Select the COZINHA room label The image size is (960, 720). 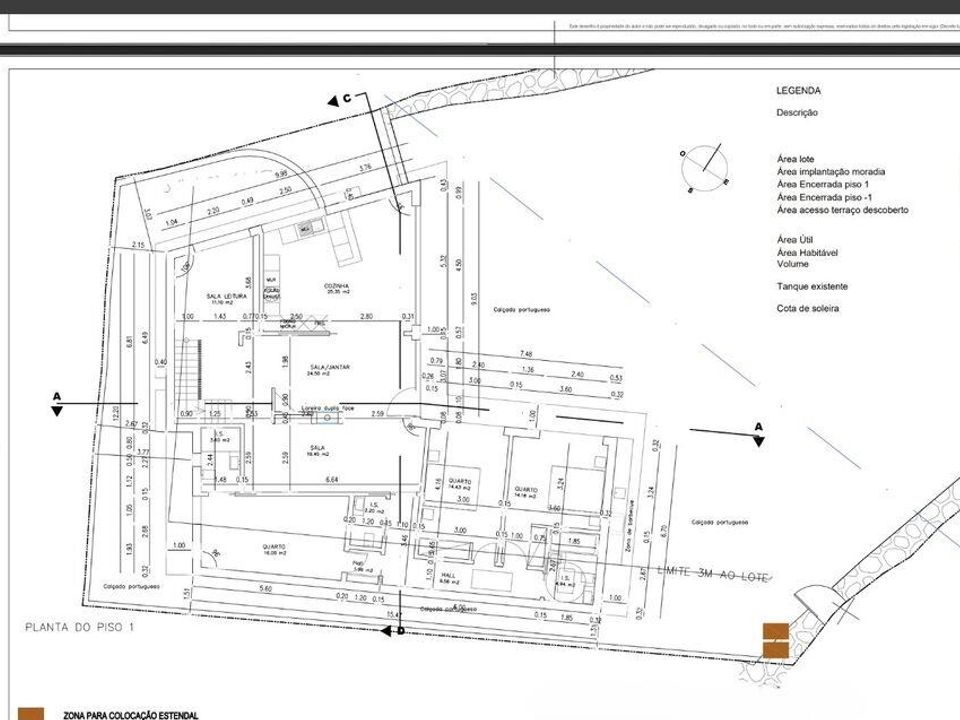337,289
